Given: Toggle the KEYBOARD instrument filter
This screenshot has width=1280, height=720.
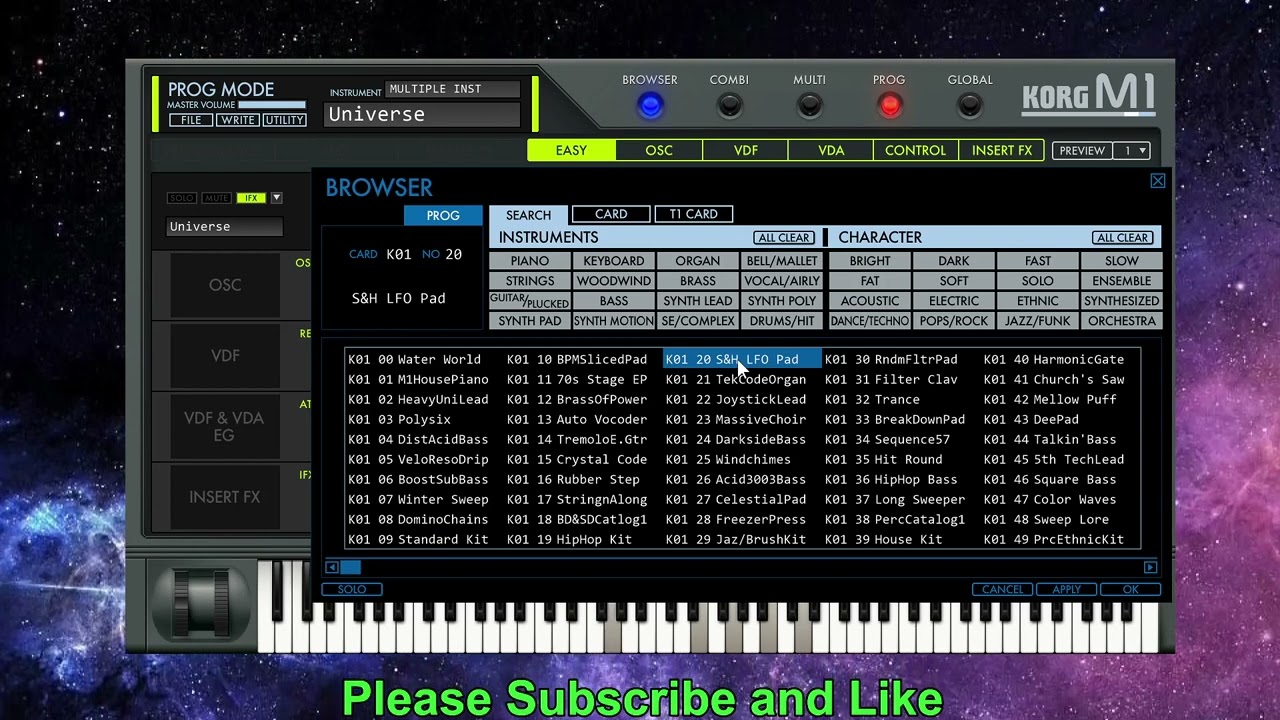Looking at the screenshot, I should (x=613, y=261).
